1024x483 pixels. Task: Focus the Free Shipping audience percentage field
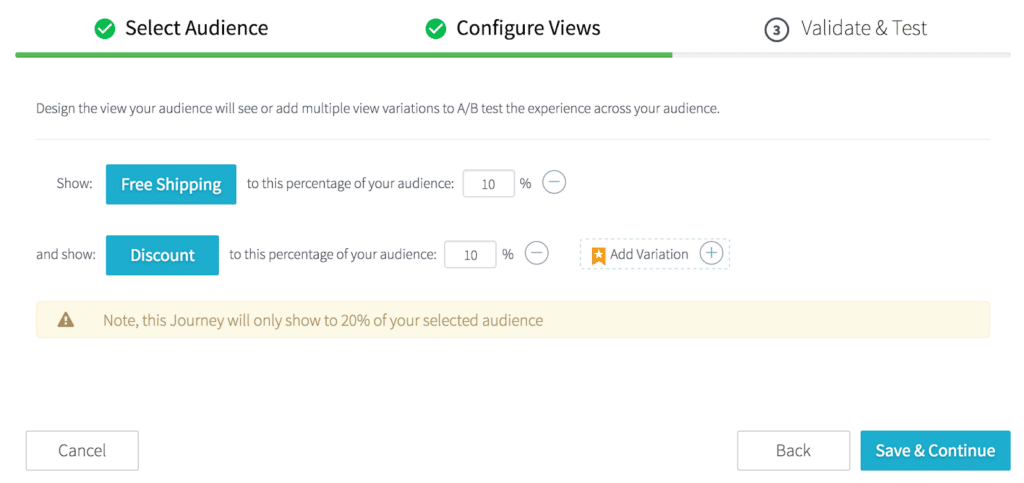488,184
